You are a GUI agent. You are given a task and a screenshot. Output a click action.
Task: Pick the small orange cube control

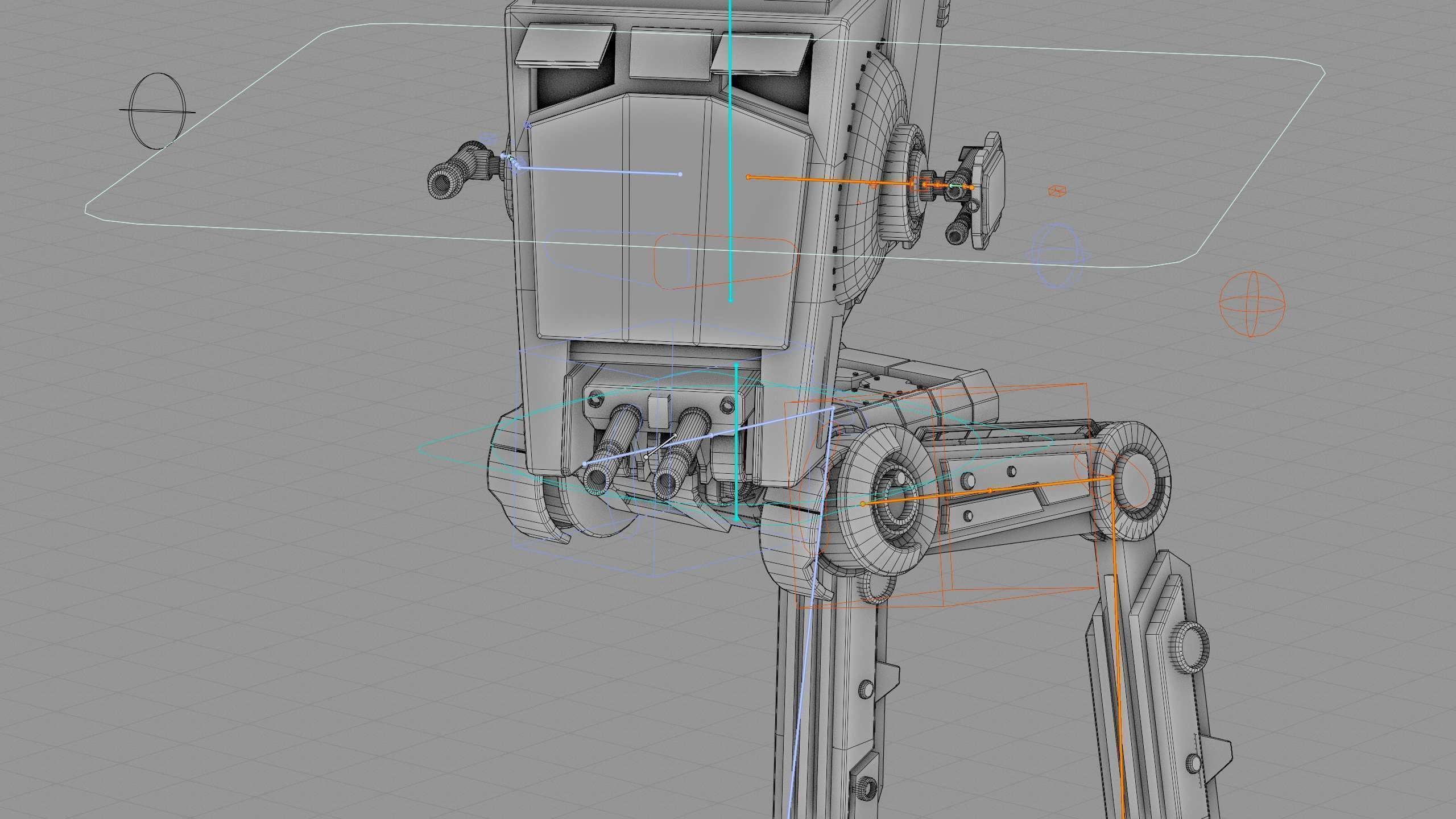tap(1057, 192)
